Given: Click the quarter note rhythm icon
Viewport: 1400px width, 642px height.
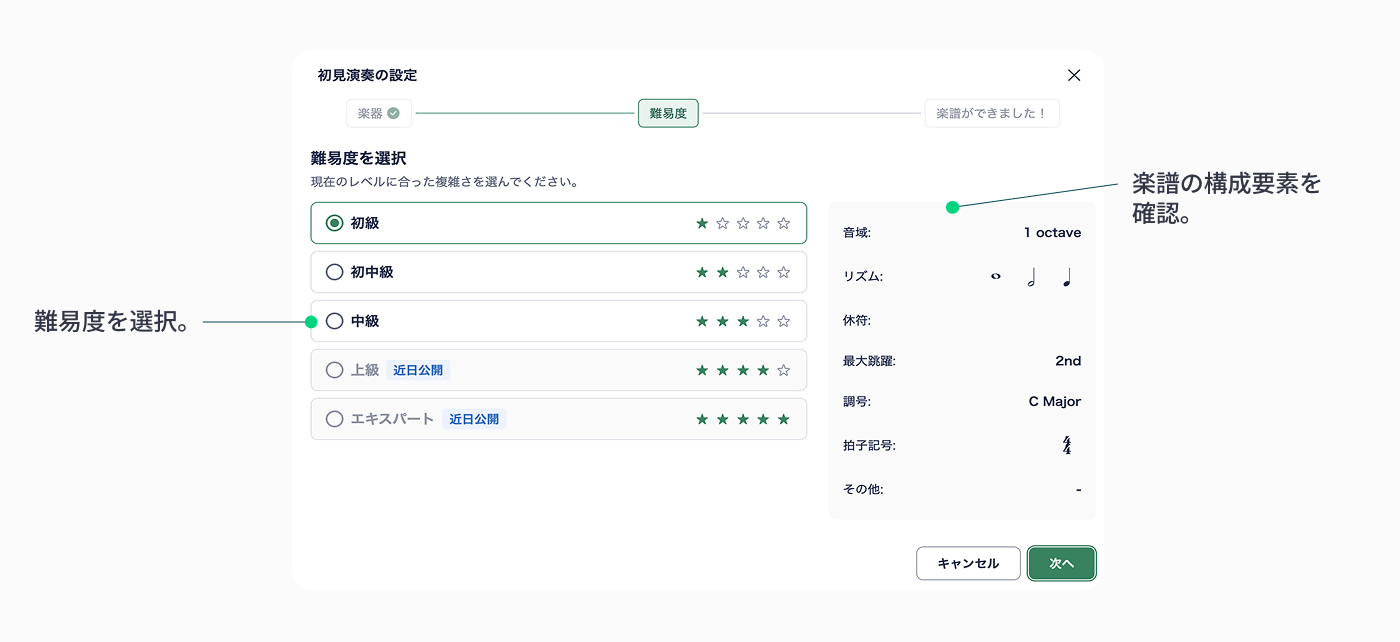Looking at the screenshot, I should pyautogui.click(x=1067, y=277).
